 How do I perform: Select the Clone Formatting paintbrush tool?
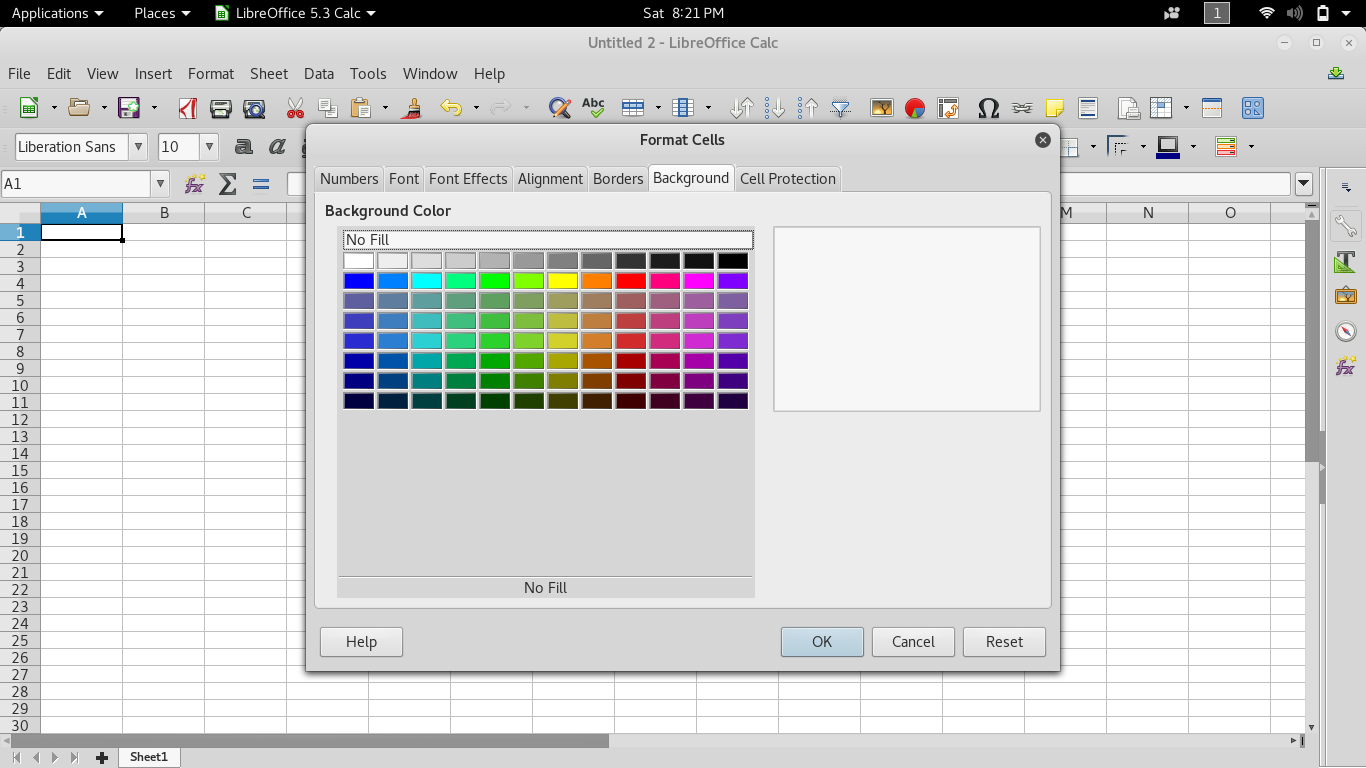[413, 107]
